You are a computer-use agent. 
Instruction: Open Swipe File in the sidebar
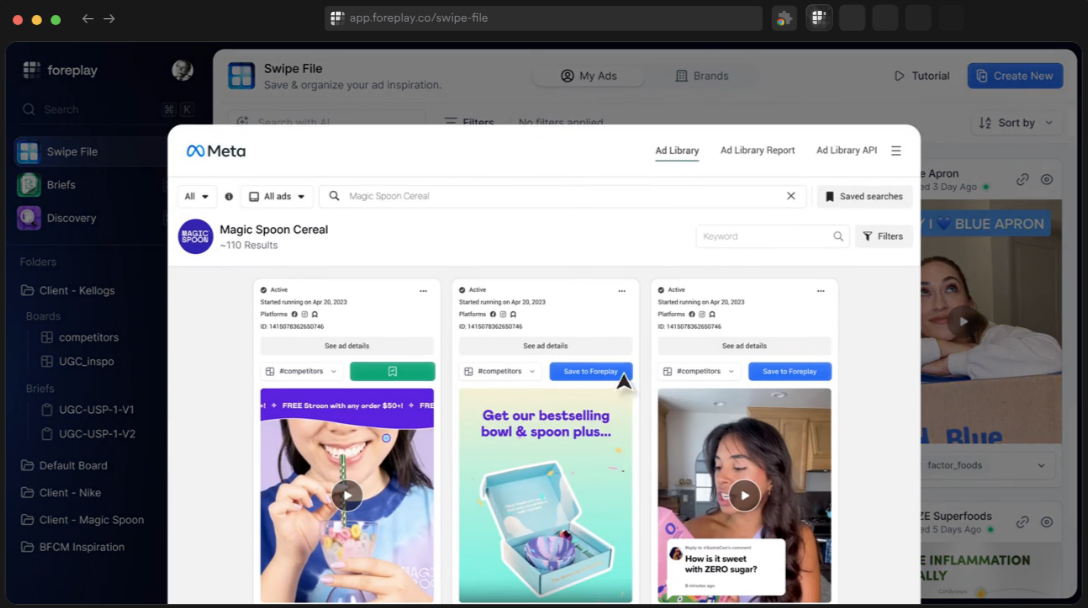pyautogui.click(x=90, y=151)
